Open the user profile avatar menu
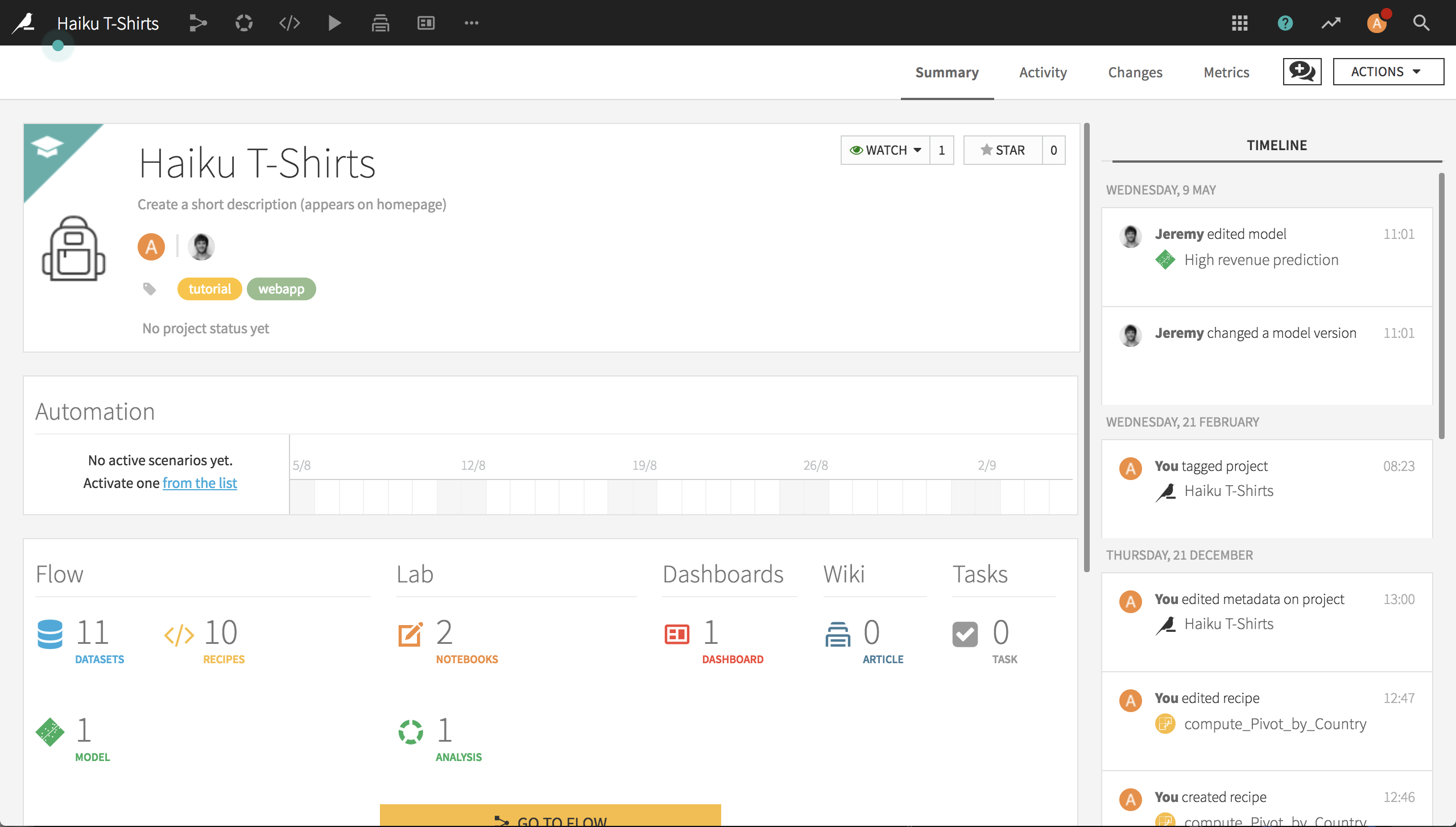This screenshot has height=827, width=1456. [1377, 23]
